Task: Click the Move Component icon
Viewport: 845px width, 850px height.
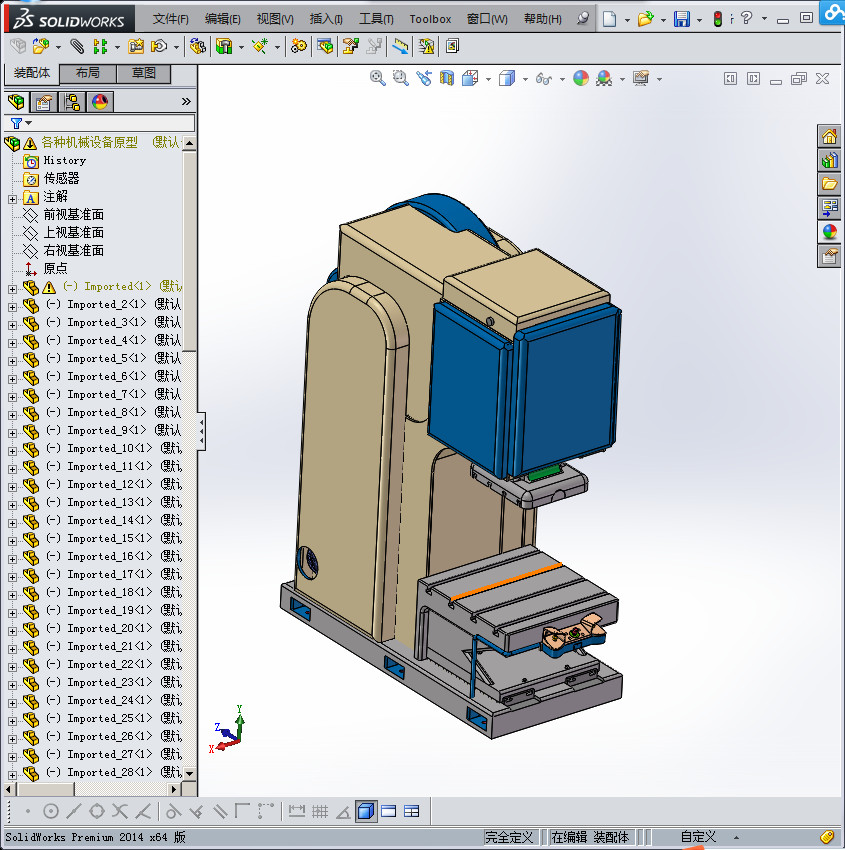Action: (x=159, y=47)
